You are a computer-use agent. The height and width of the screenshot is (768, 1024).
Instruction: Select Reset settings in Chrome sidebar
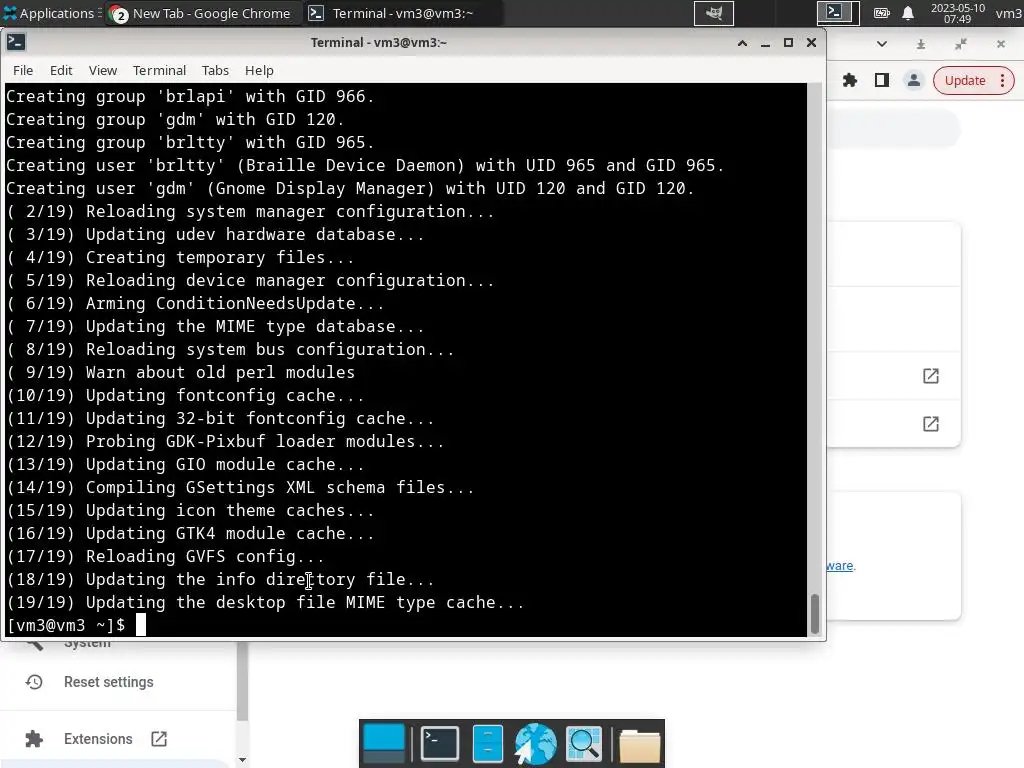point(108,682)
